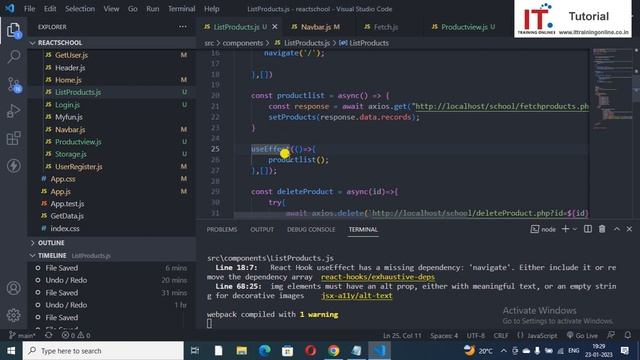The image size is (640, 360).
Task: Open the notifications bell in status bar
Action: coord(628,335)
